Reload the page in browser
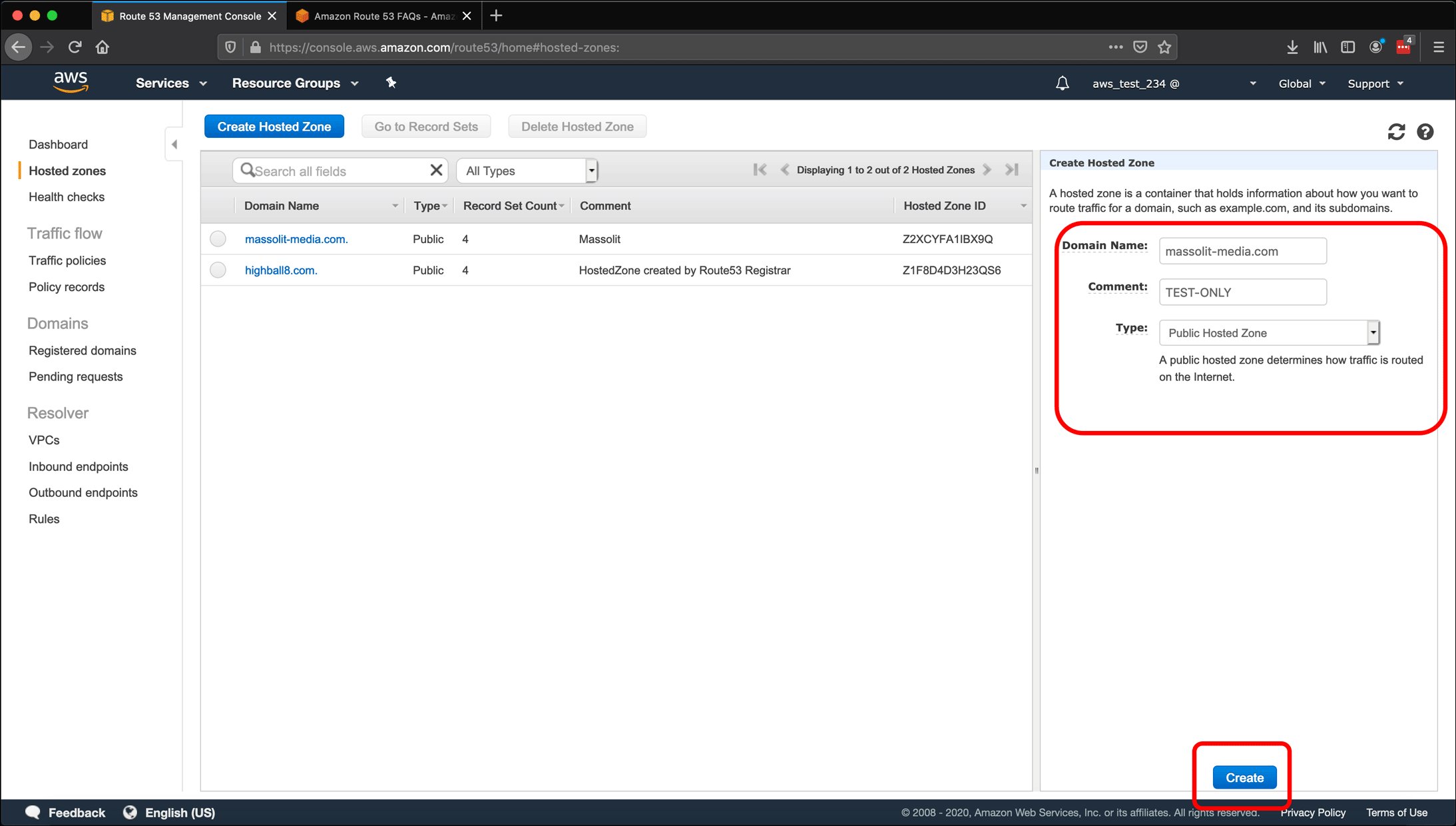1456x826 pixels. (75, 47)
